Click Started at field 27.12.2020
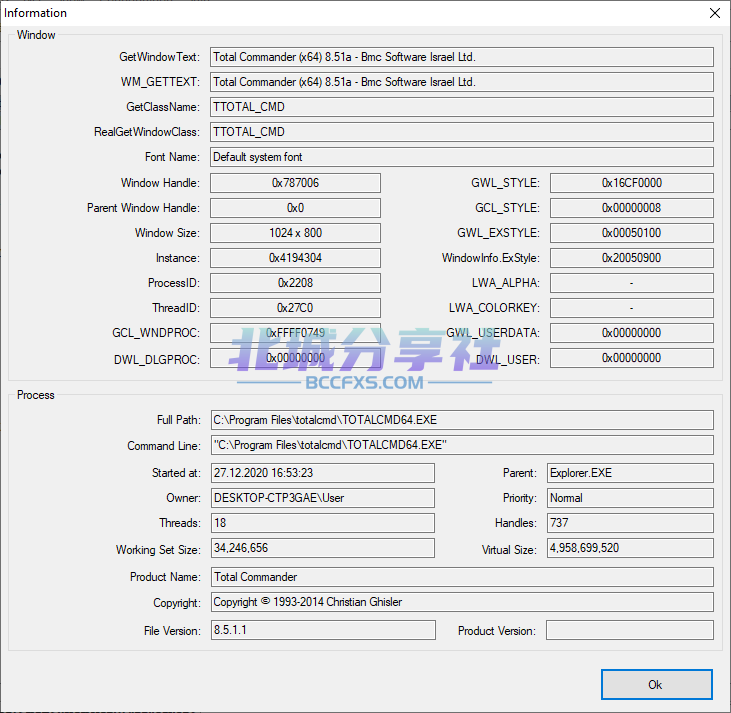This screenshot has width=731, height=713. pos(323,473)
